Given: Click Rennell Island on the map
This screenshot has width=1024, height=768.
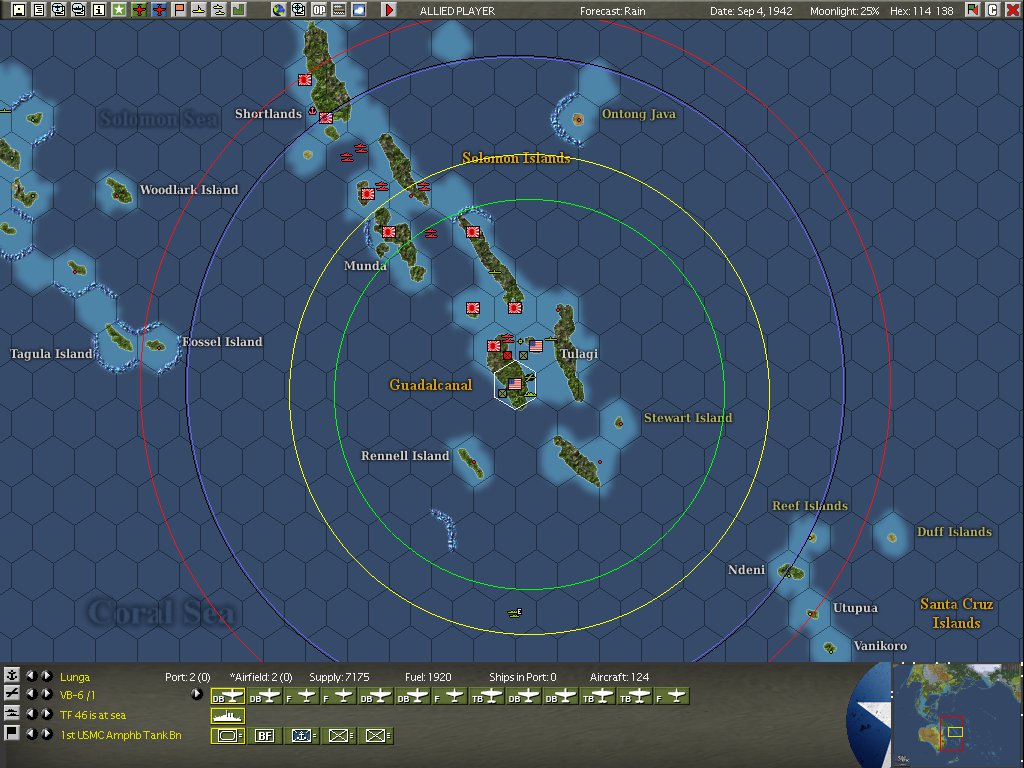Looking at the screenshot, I should pos(471,463).
